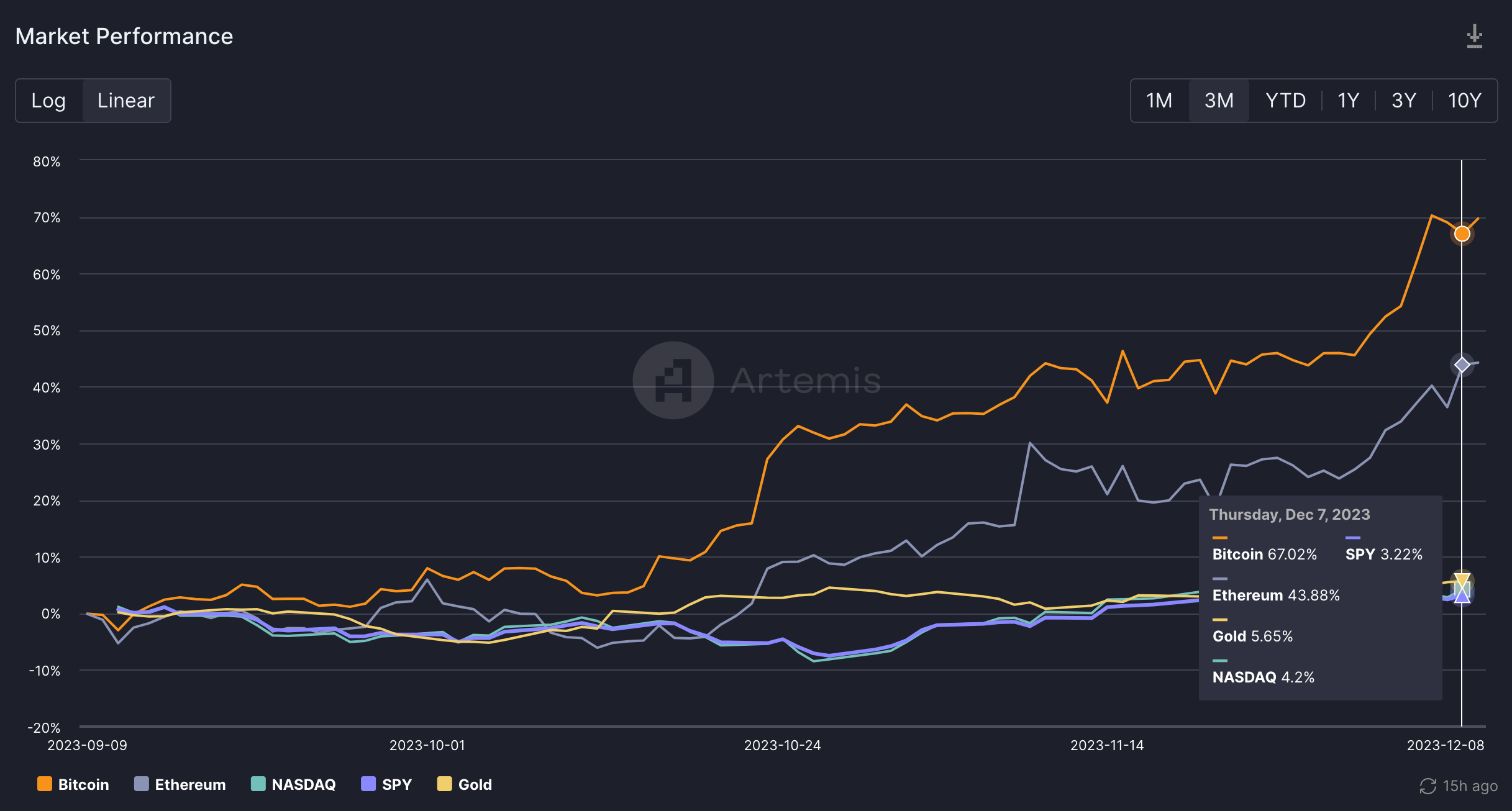This screenshot has width=1512, height=811.
Task: Switch chart scale to Log
Action: tap(48, 101)
